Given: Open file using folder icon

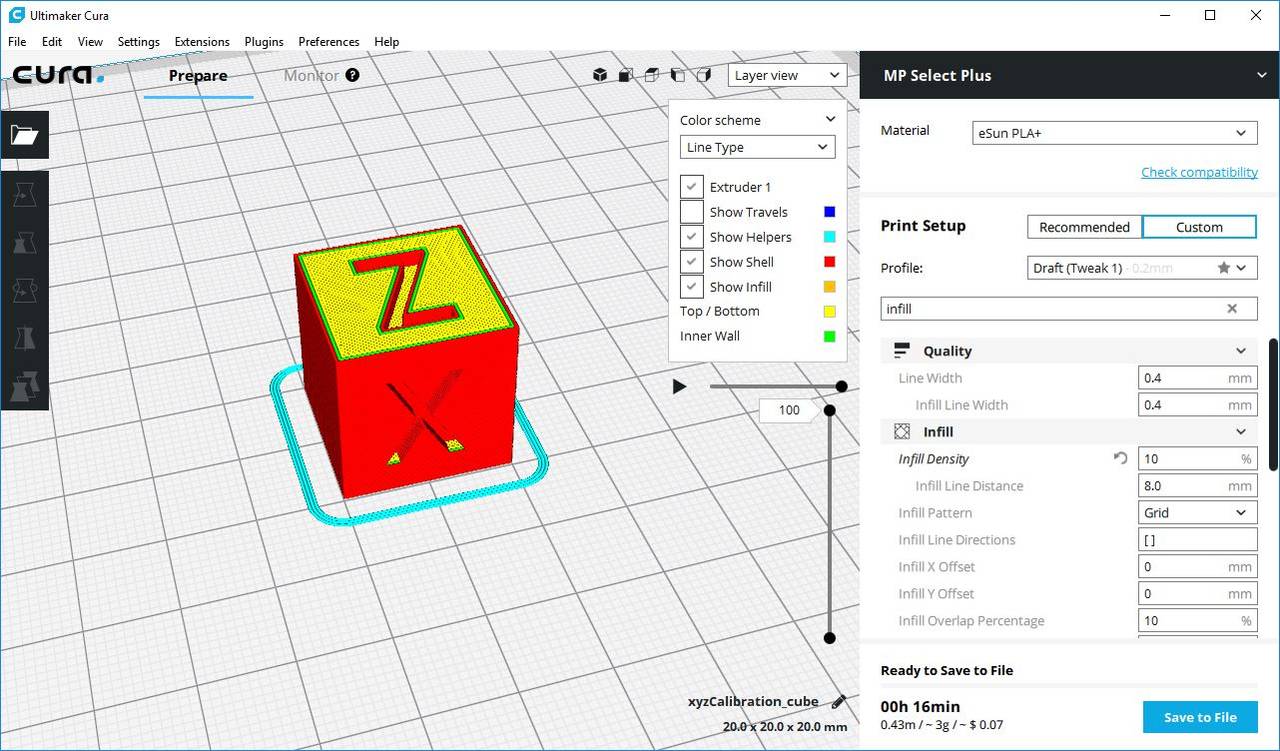Looking at the screenshot, I should 24,136.
